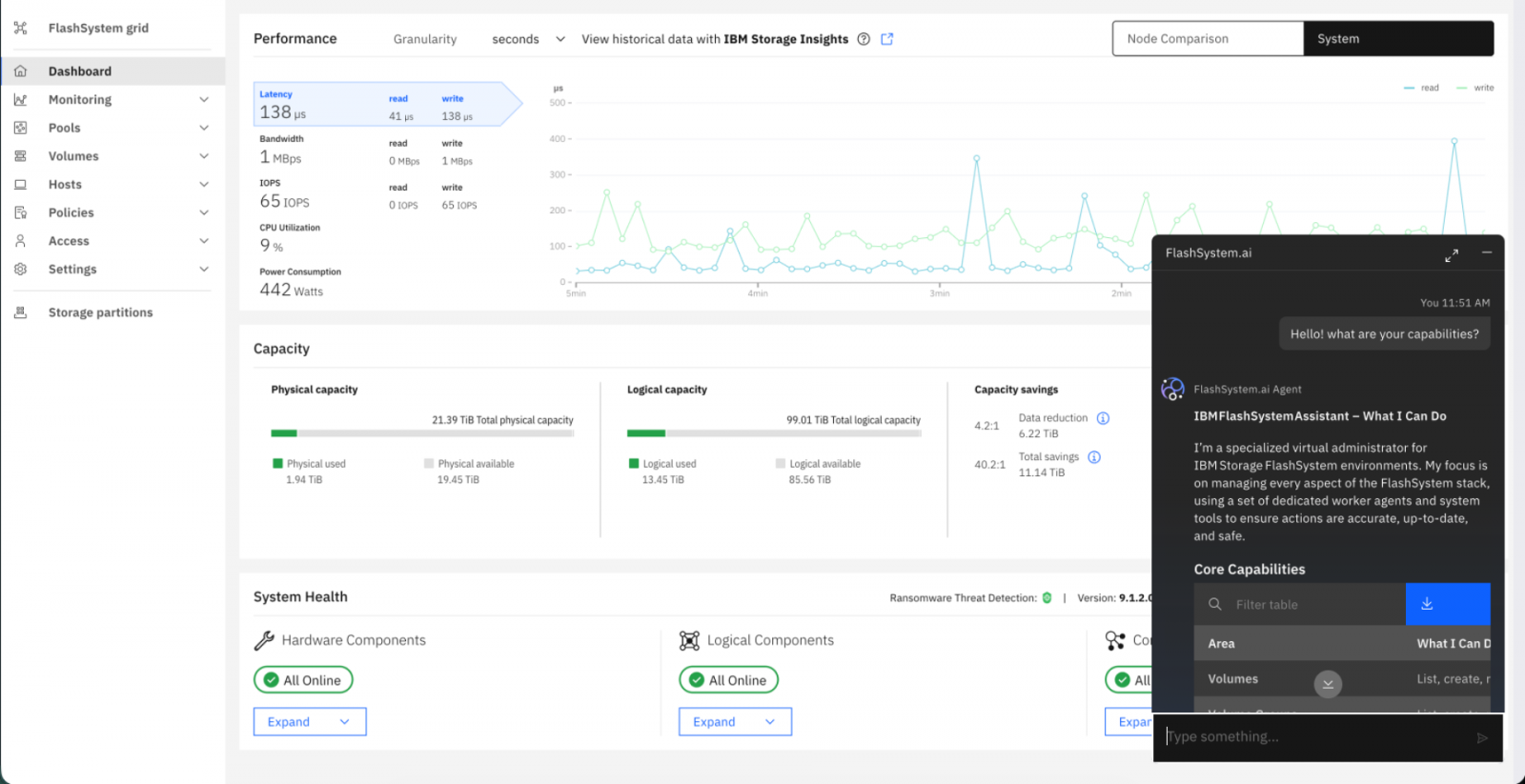Click the scroll-to-bottom chat button
Viewport: 1525px width, 784px height.
(x=1328, y=684)
